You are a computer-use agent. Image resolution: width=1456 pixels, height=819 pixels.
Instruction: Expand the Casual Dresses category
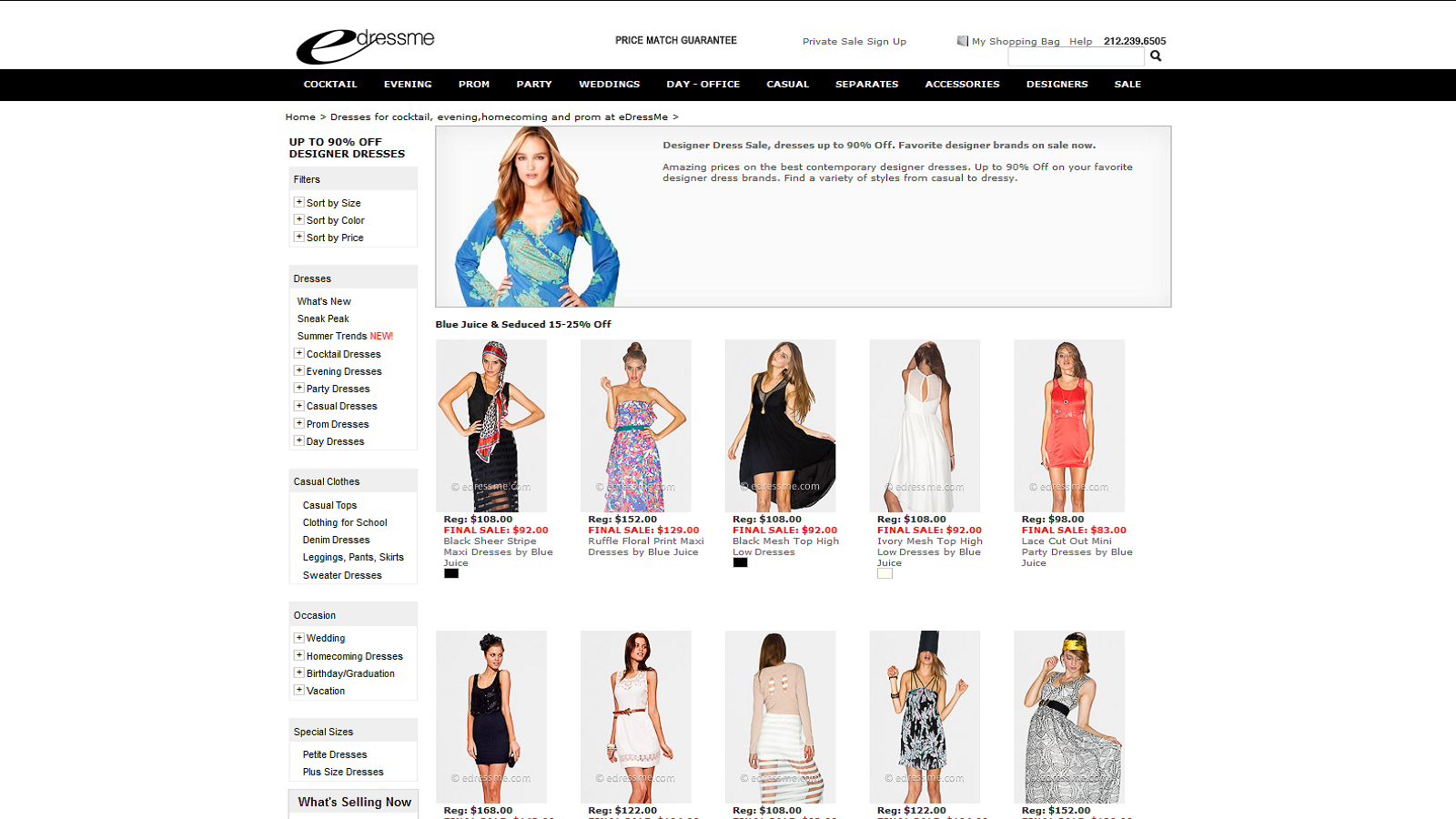point(298,406)
